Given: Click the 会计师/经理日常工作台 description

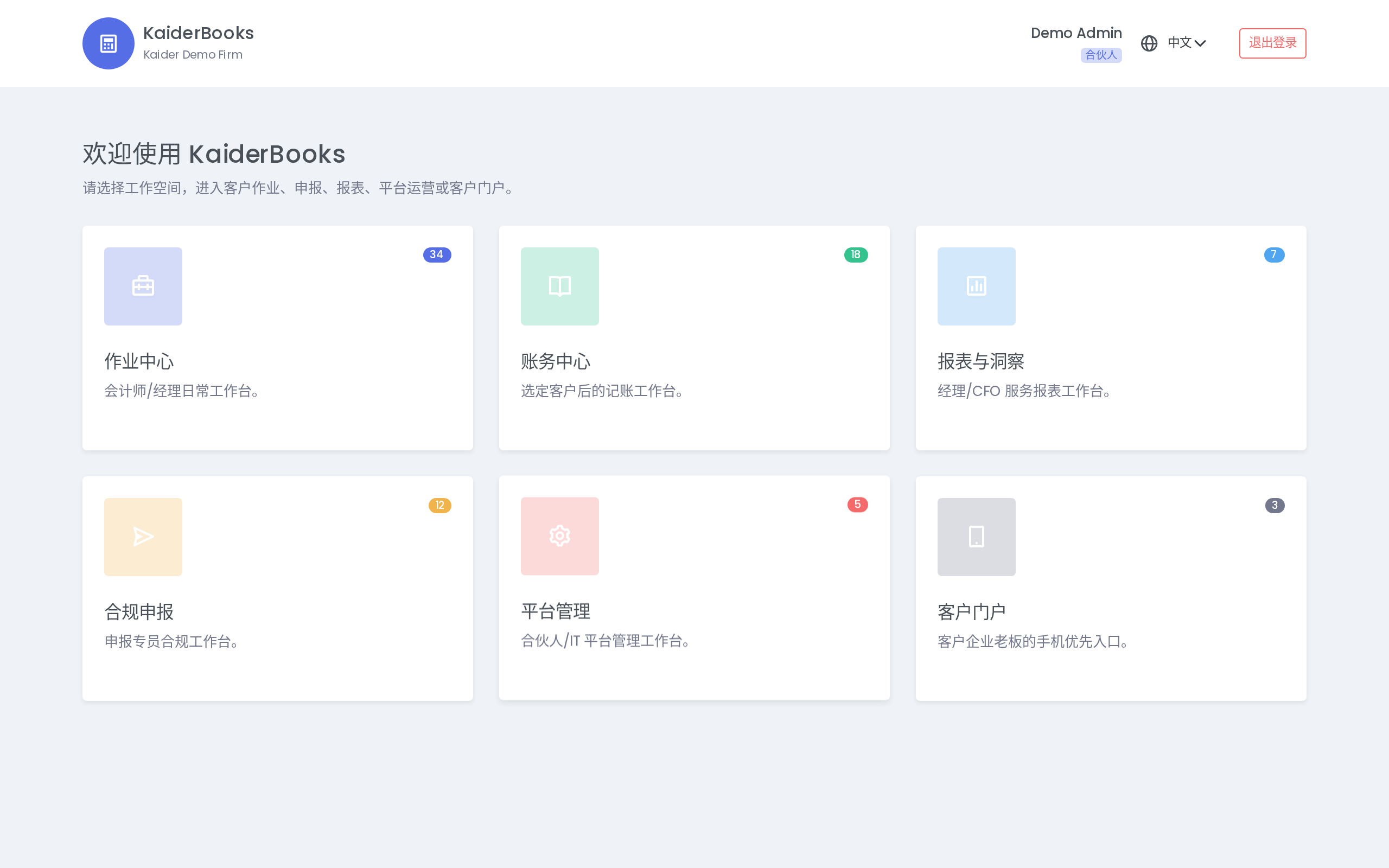Looking at the screenshot, I should point(182,391).
